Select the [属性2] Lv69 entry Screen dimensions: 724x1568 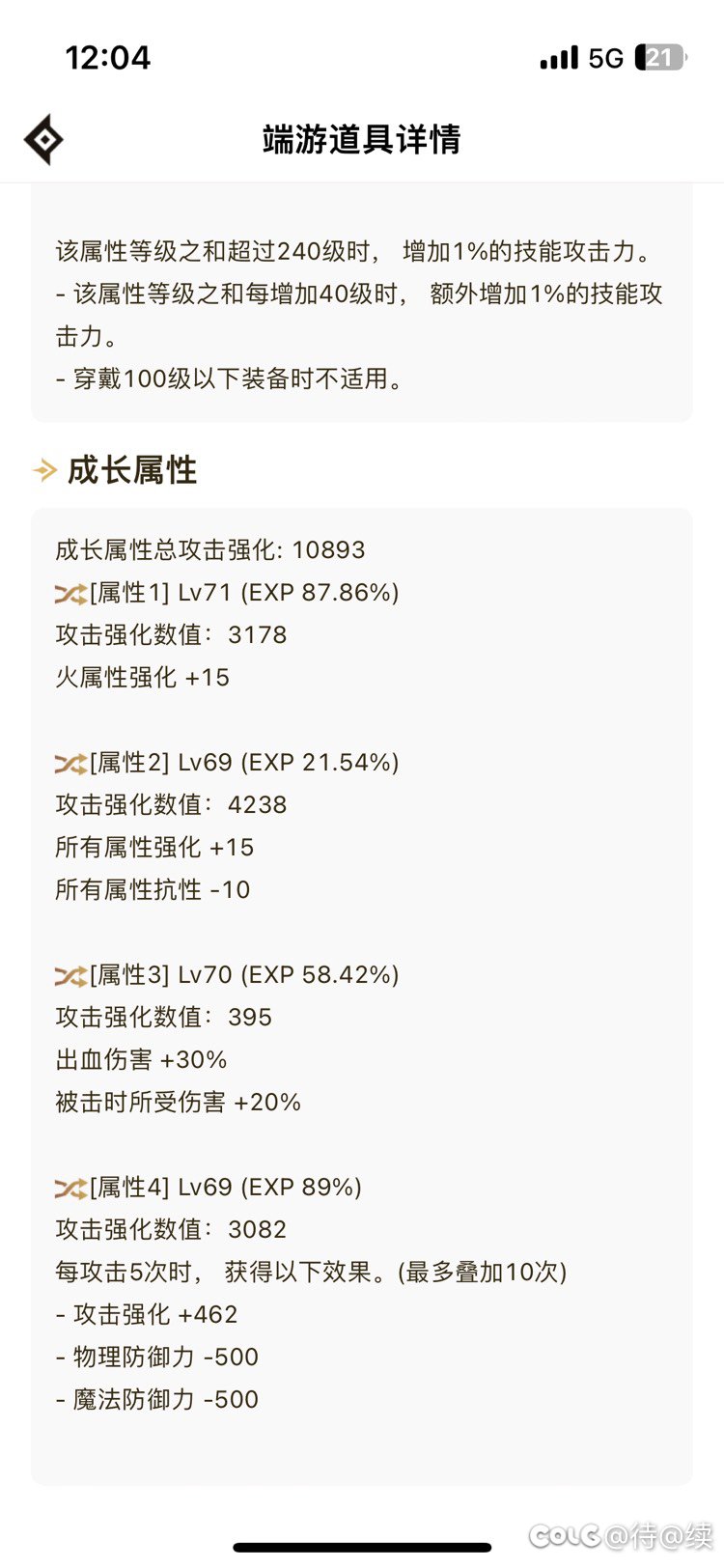point(243,763)
